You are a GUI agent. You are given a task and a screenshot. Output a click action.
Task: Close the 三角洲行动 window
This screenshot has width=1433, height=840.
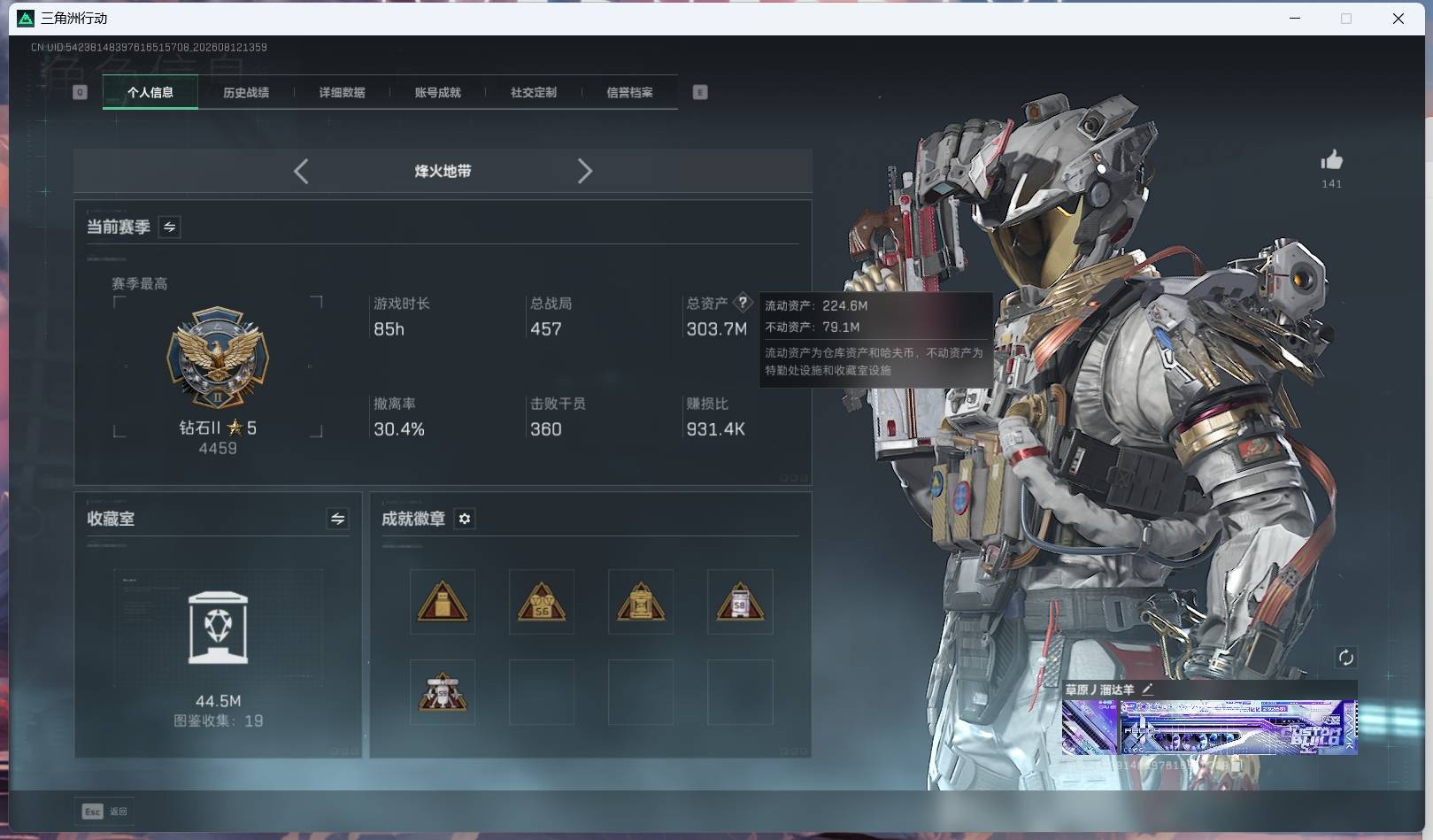(x=1398, y=19)
